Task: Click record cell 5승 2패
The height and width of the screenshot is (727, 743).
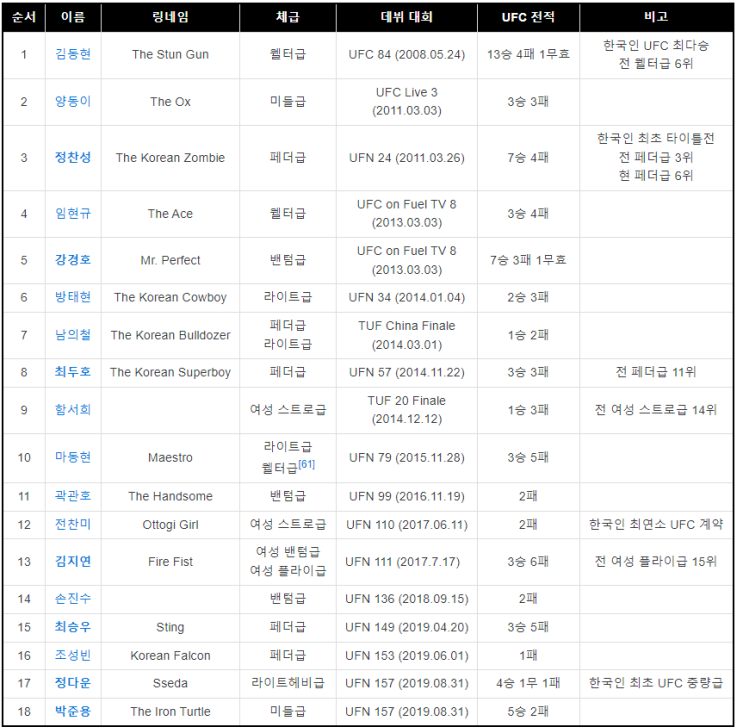Action: pos(528,712)
